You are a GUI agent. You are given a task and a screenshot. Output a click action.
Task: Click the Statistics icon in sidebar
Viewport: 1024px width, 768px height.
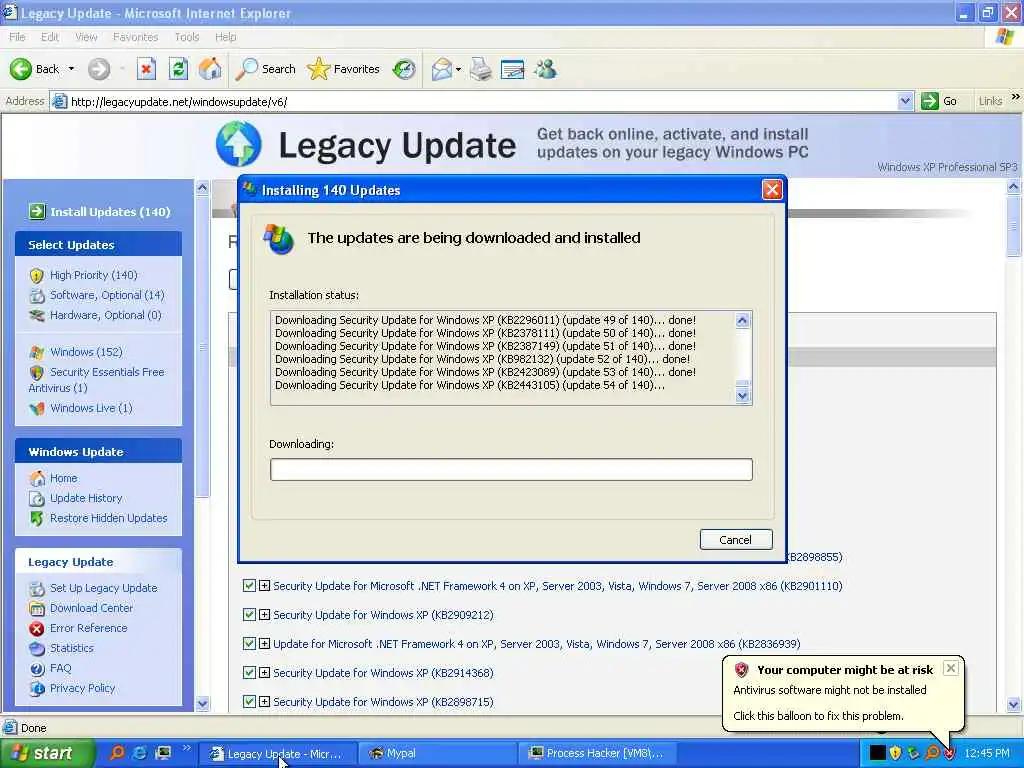(37, 648)
